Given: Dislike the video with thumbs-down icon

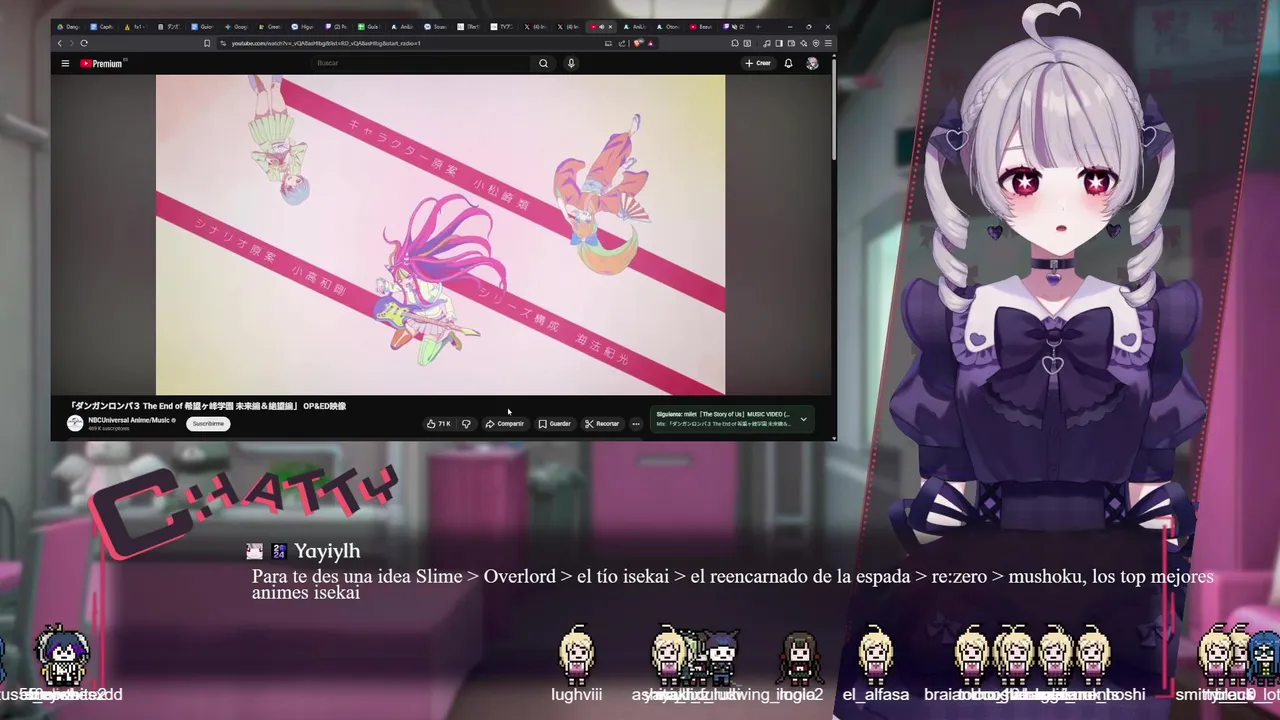Looking at the screenshot, I should (466, 424).
